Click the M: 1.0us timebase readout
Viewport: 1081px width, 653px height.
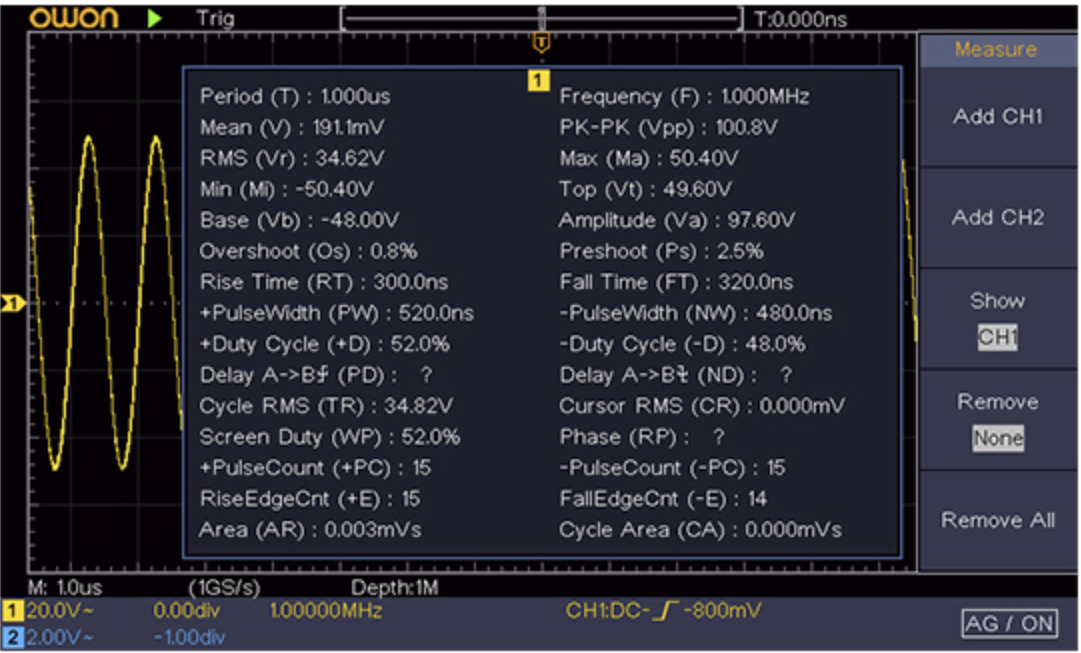point(65,587)
